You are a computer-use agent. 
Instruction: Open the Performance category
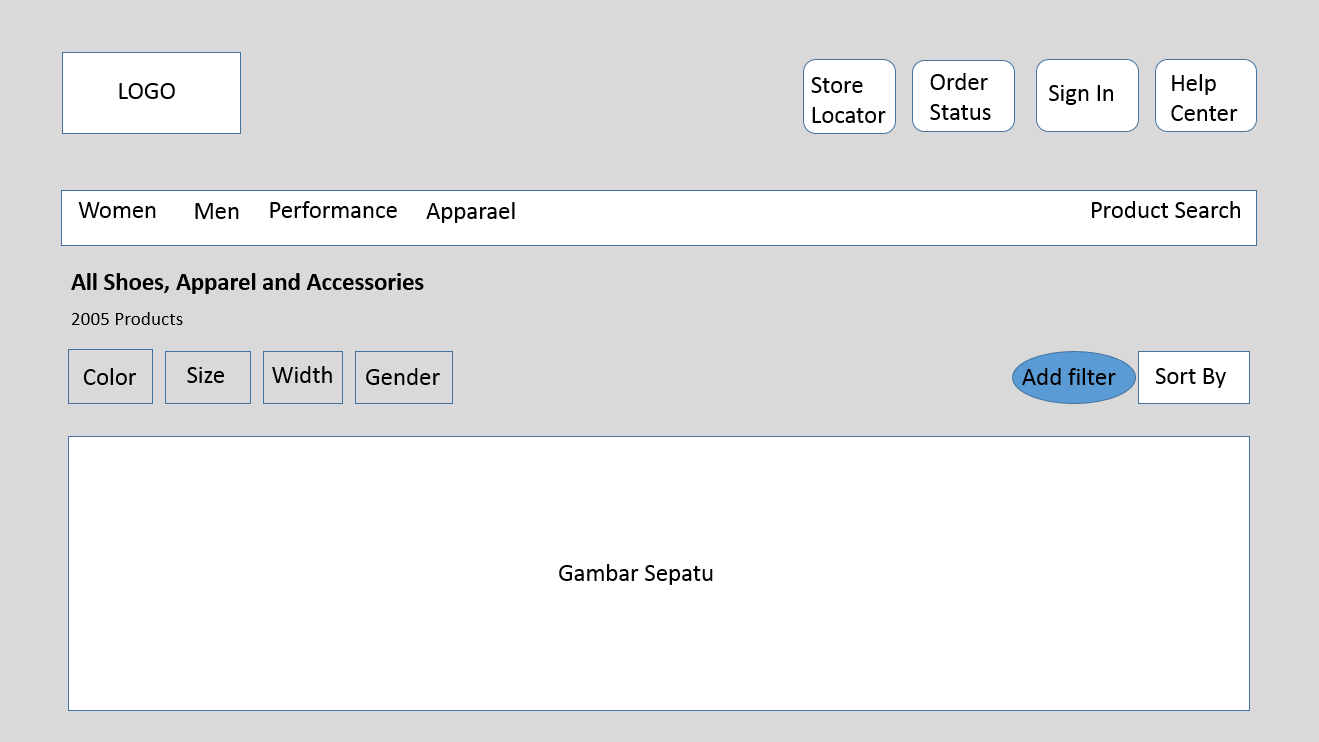click(x=333, y=211)
